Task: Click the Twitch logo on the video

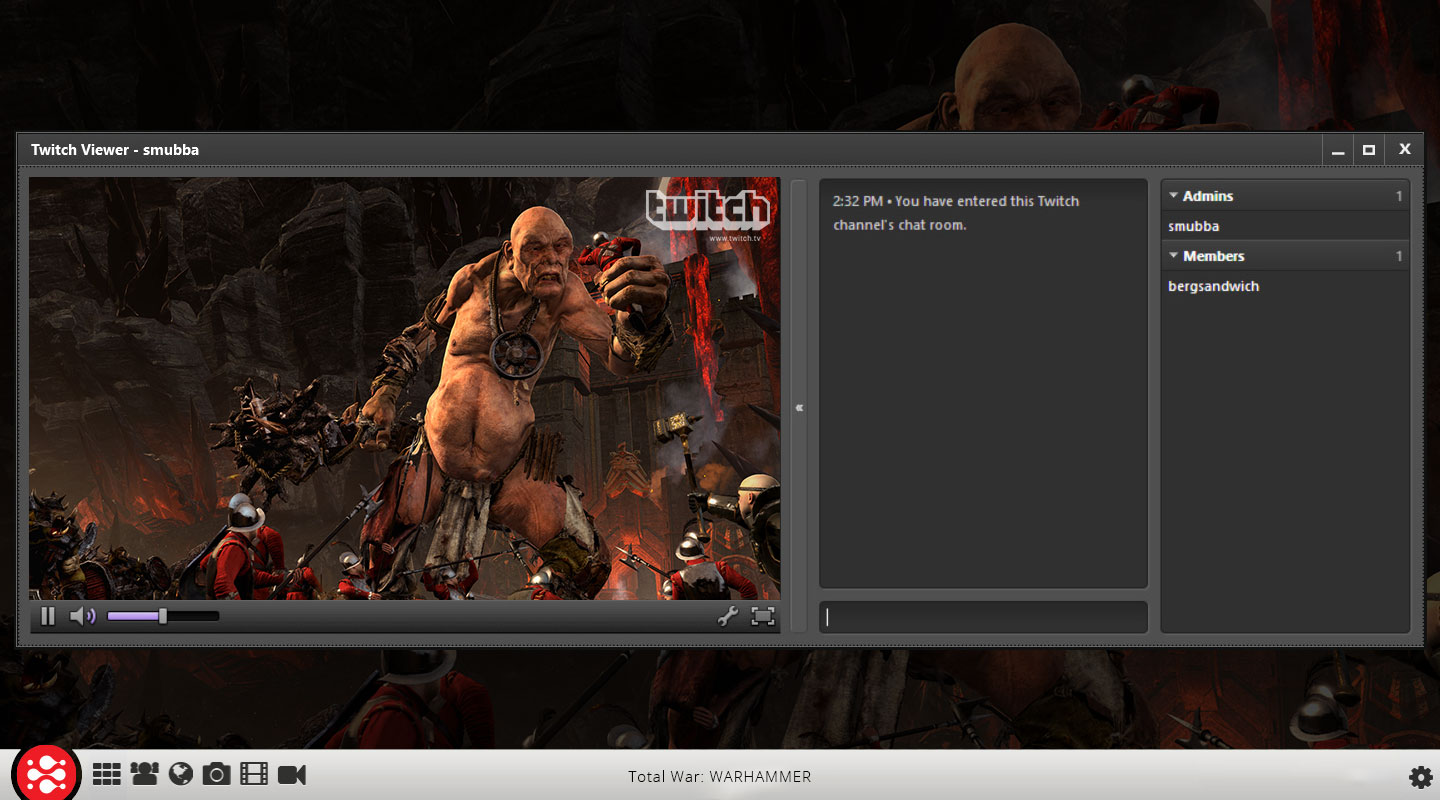Action: pos(708,214)
